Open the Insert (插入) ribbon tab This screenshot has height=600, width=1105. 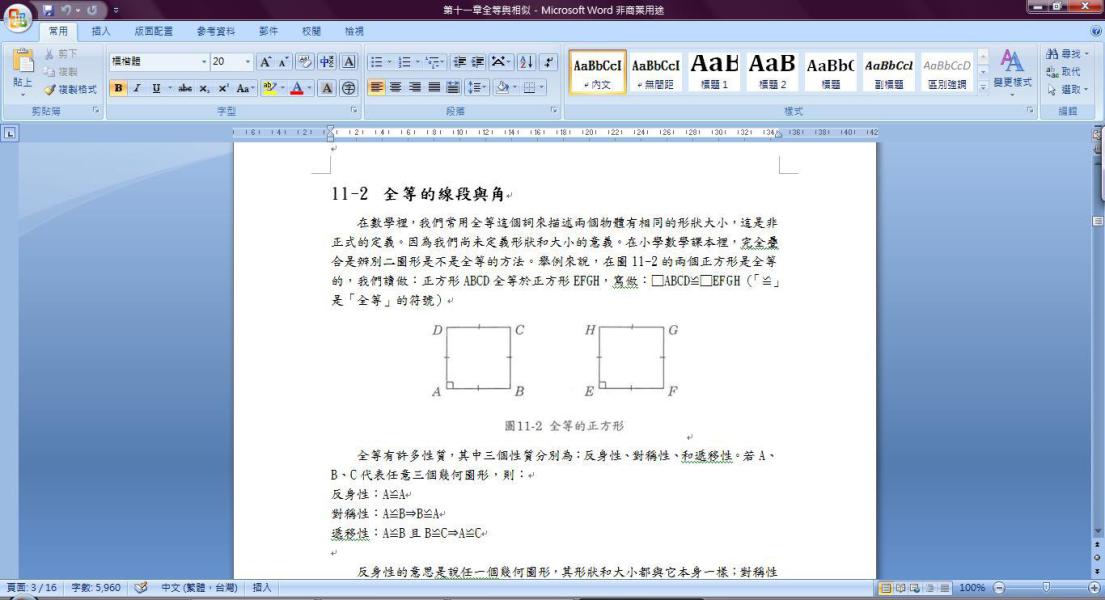pos(101,31)
